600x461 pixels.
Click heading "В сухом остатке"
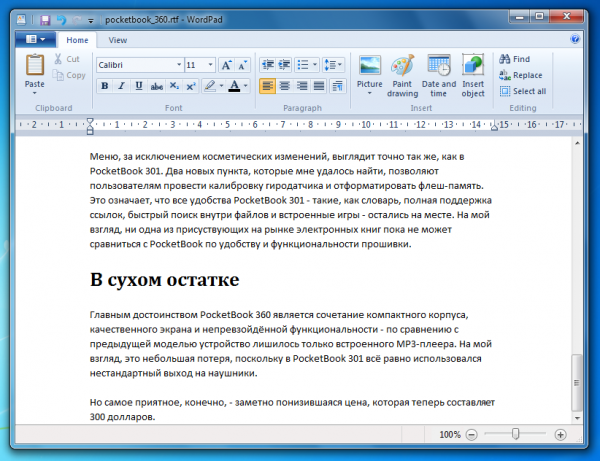165,280
